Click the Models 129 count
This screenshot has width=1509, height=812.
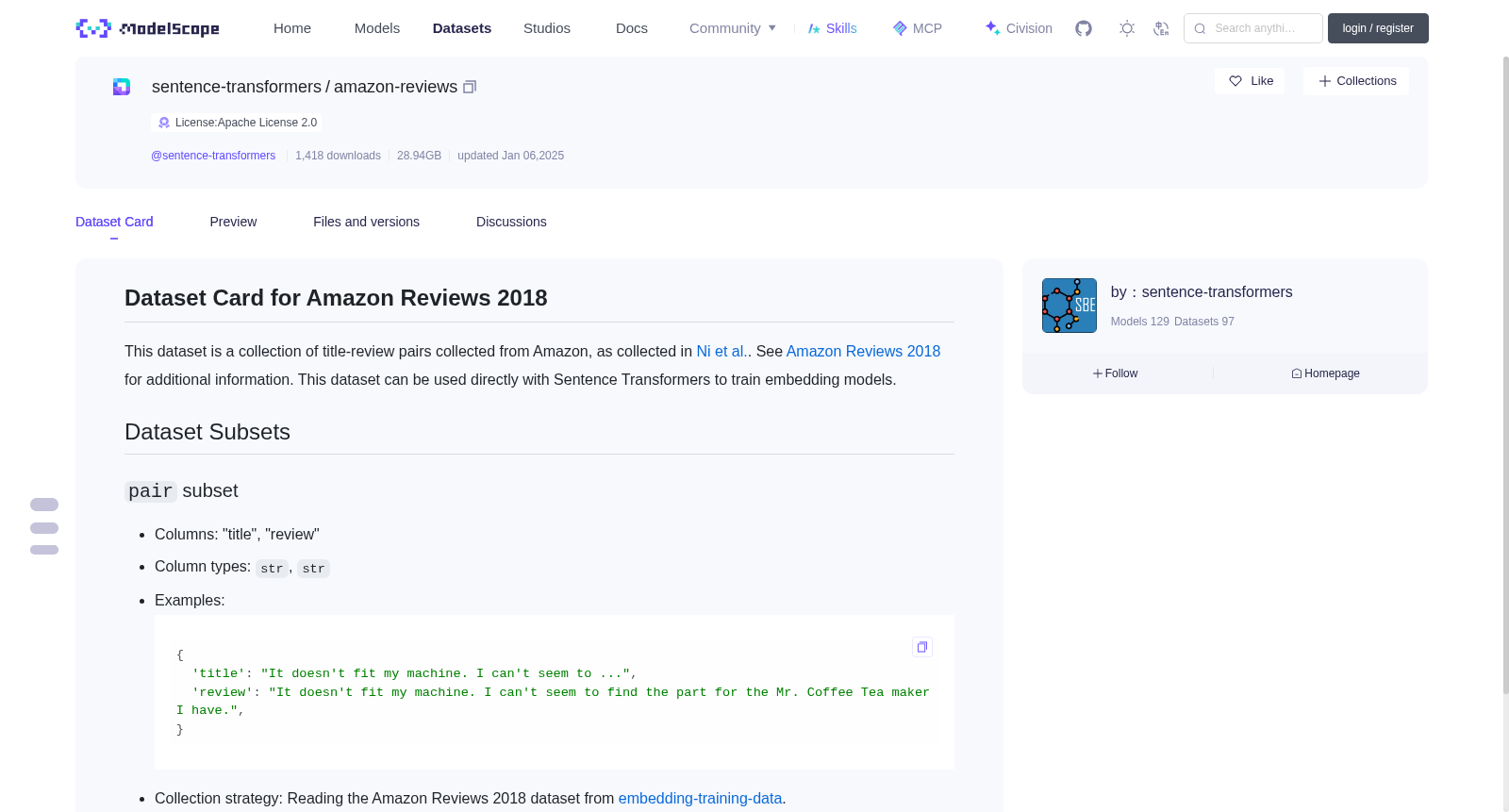coord(1139,322)
